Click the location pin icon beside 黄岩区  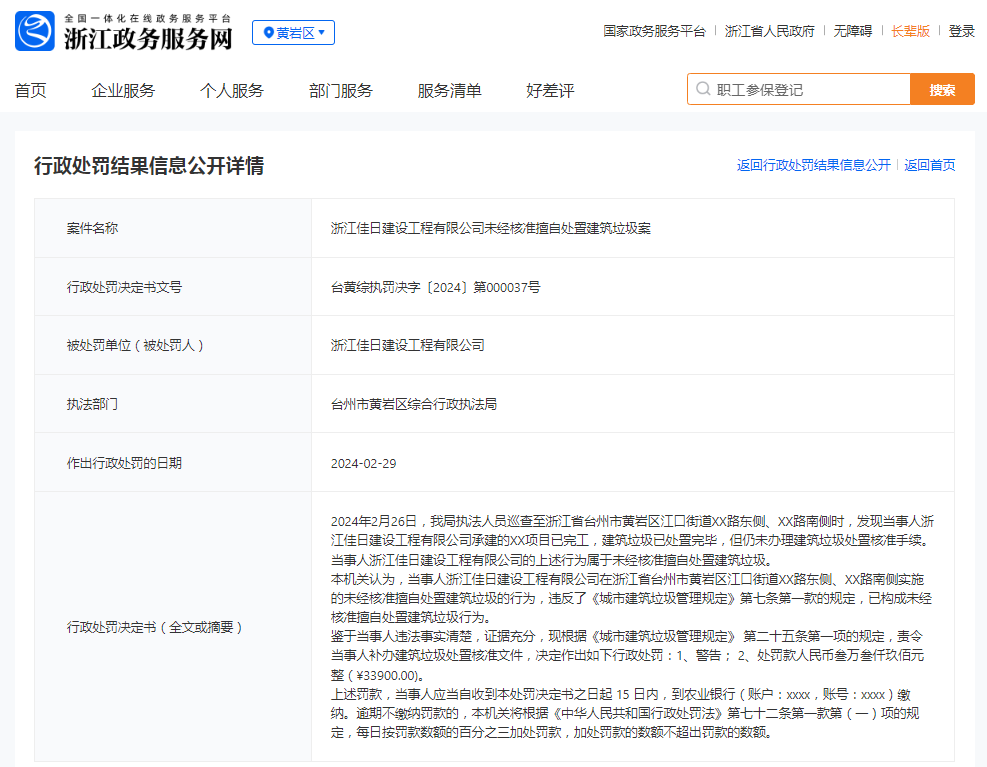coord(268,33)
